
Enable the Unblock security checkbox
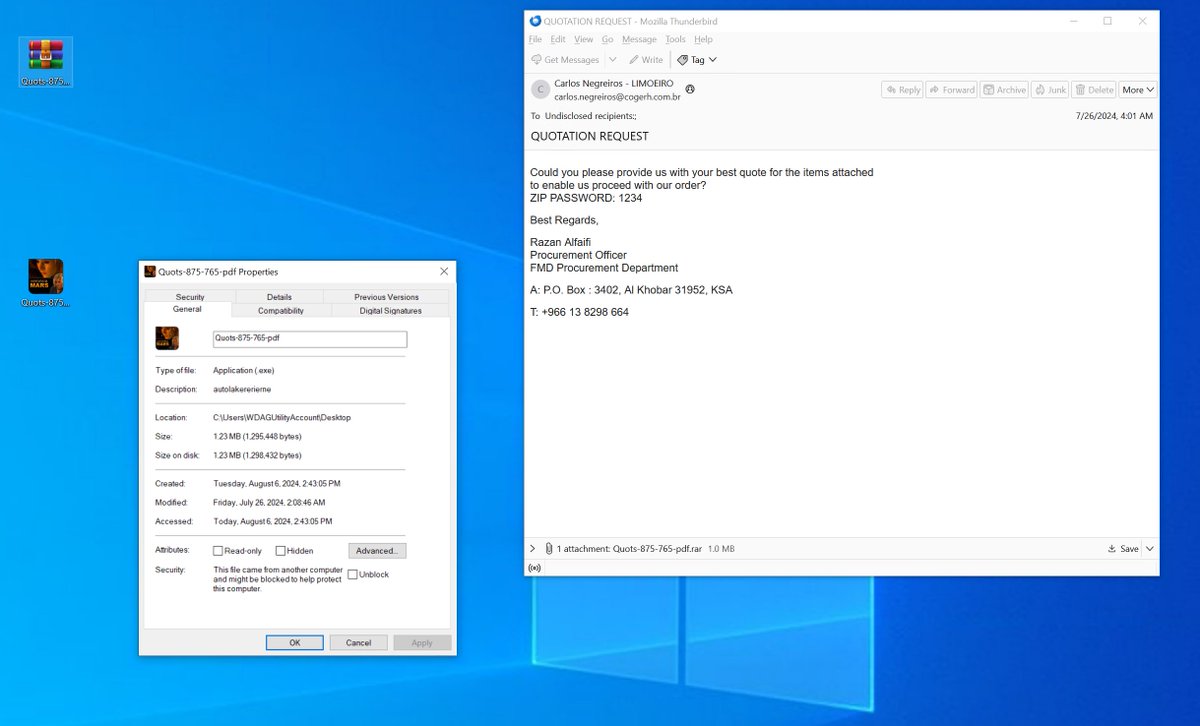[x=353, y=573]
